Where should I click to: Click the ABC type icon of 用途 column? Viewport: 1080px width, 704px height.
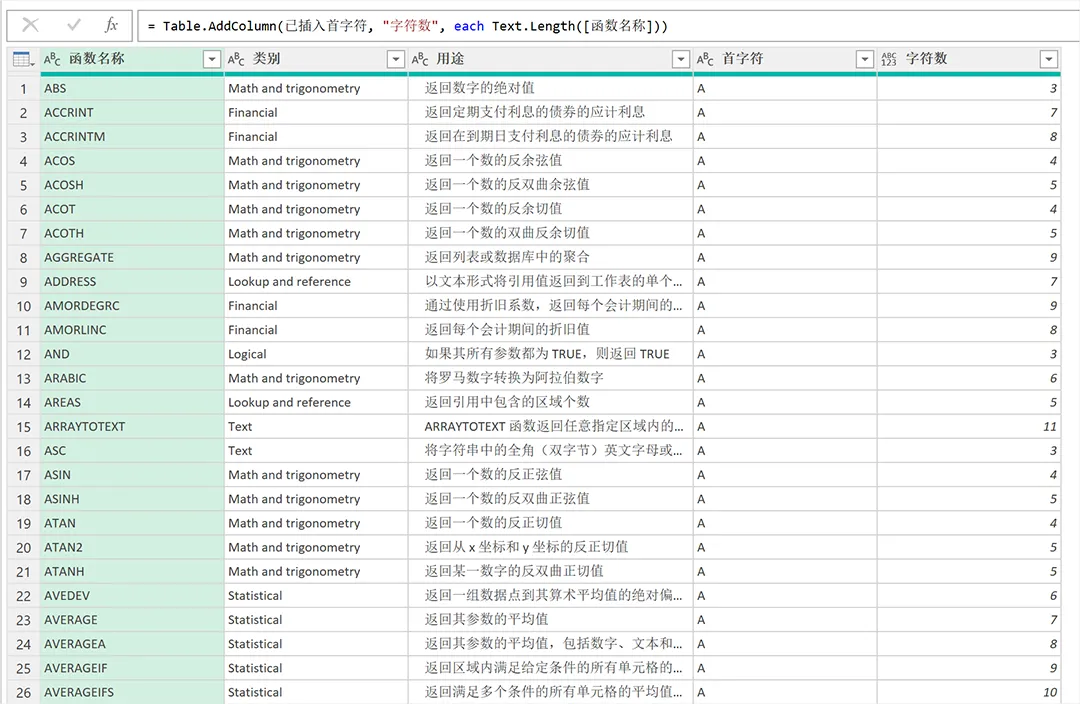pos(420,59)
